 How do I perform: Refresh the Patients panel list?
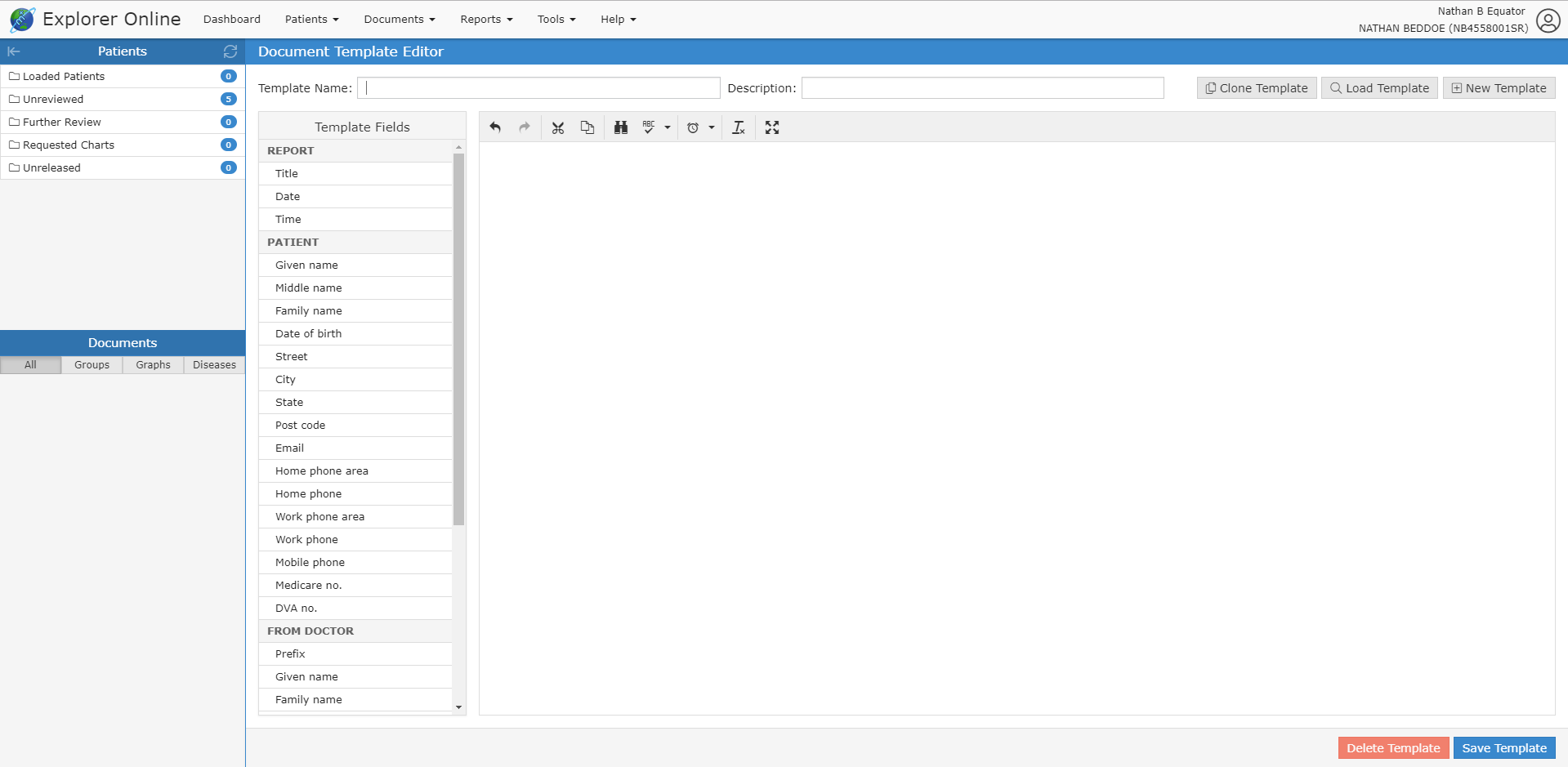pyautogui.click(x=230, y=51)
